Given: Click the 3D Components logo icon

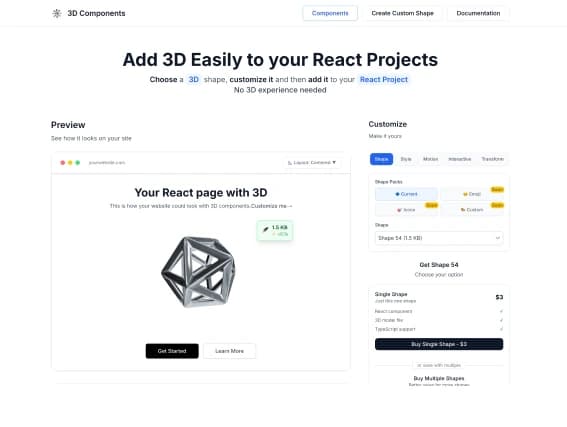Looking at the screenshot, I should click(57, 13).
